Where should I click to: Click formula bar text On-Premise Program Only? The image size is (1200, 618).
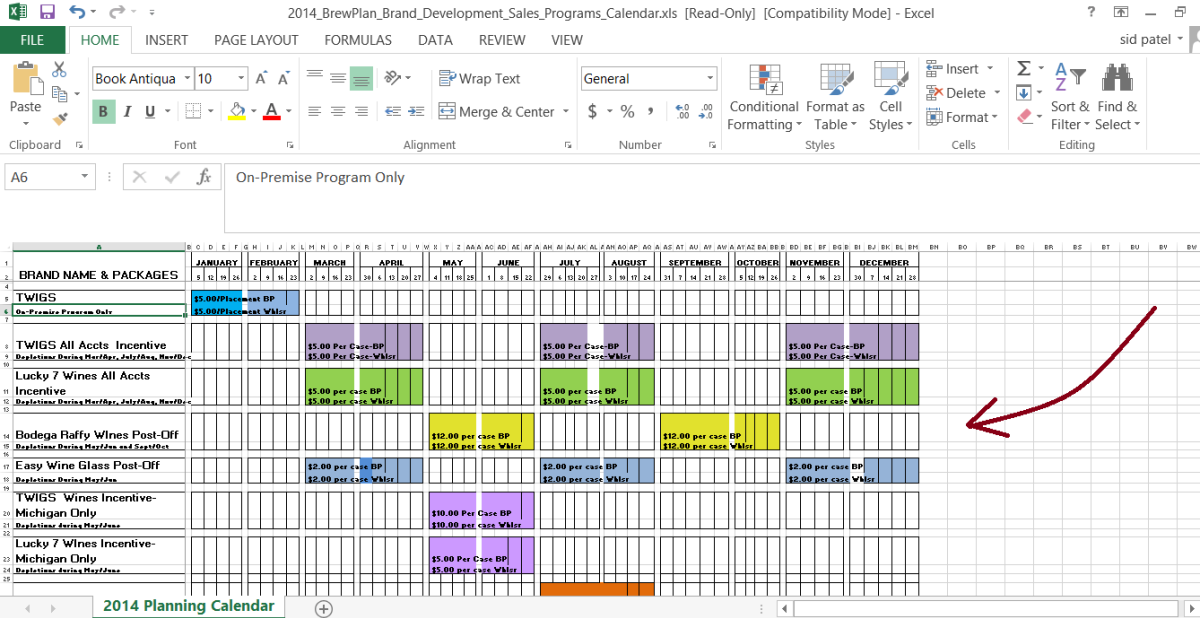coord(320,177)
